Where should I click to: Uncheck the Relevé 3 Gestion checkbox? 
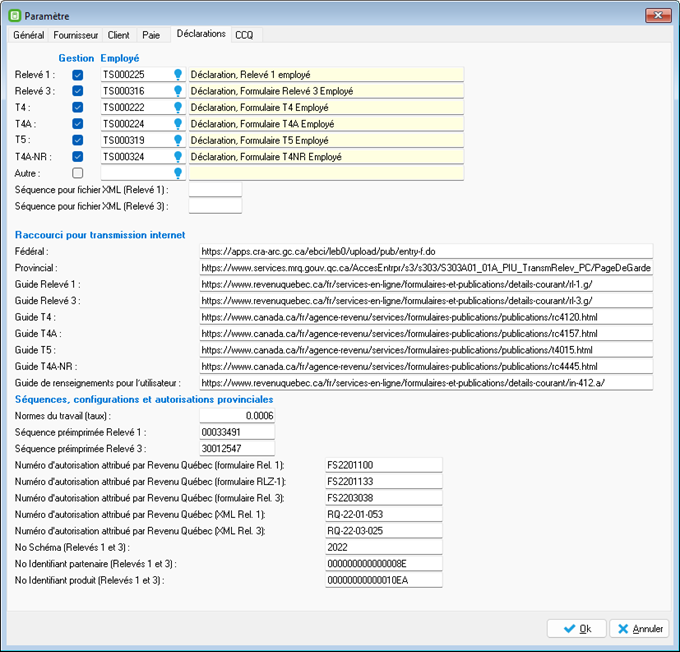(x=78, y=91)
